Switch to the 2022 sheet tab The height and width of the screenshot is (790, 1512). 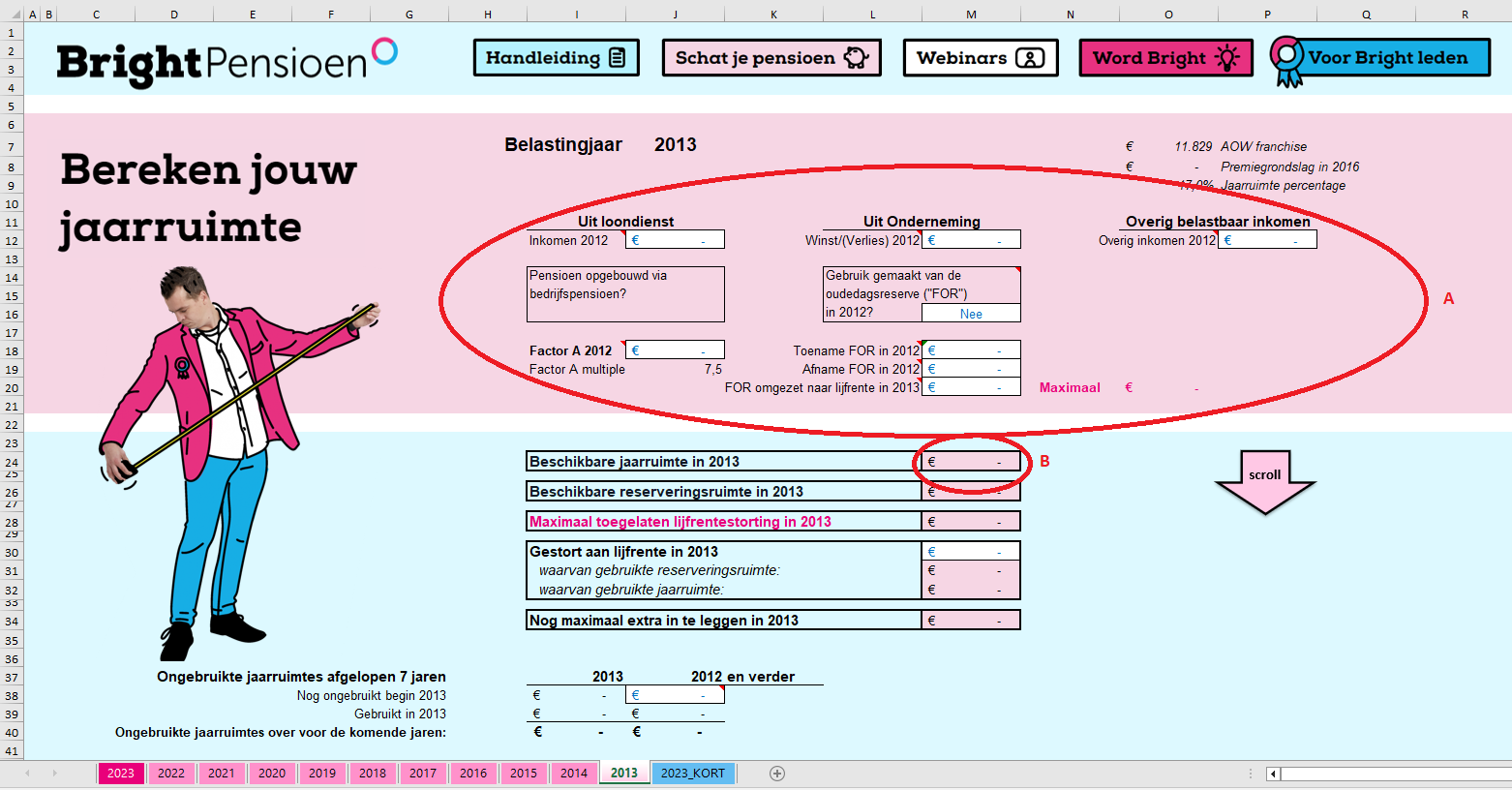tap(171, 773)
